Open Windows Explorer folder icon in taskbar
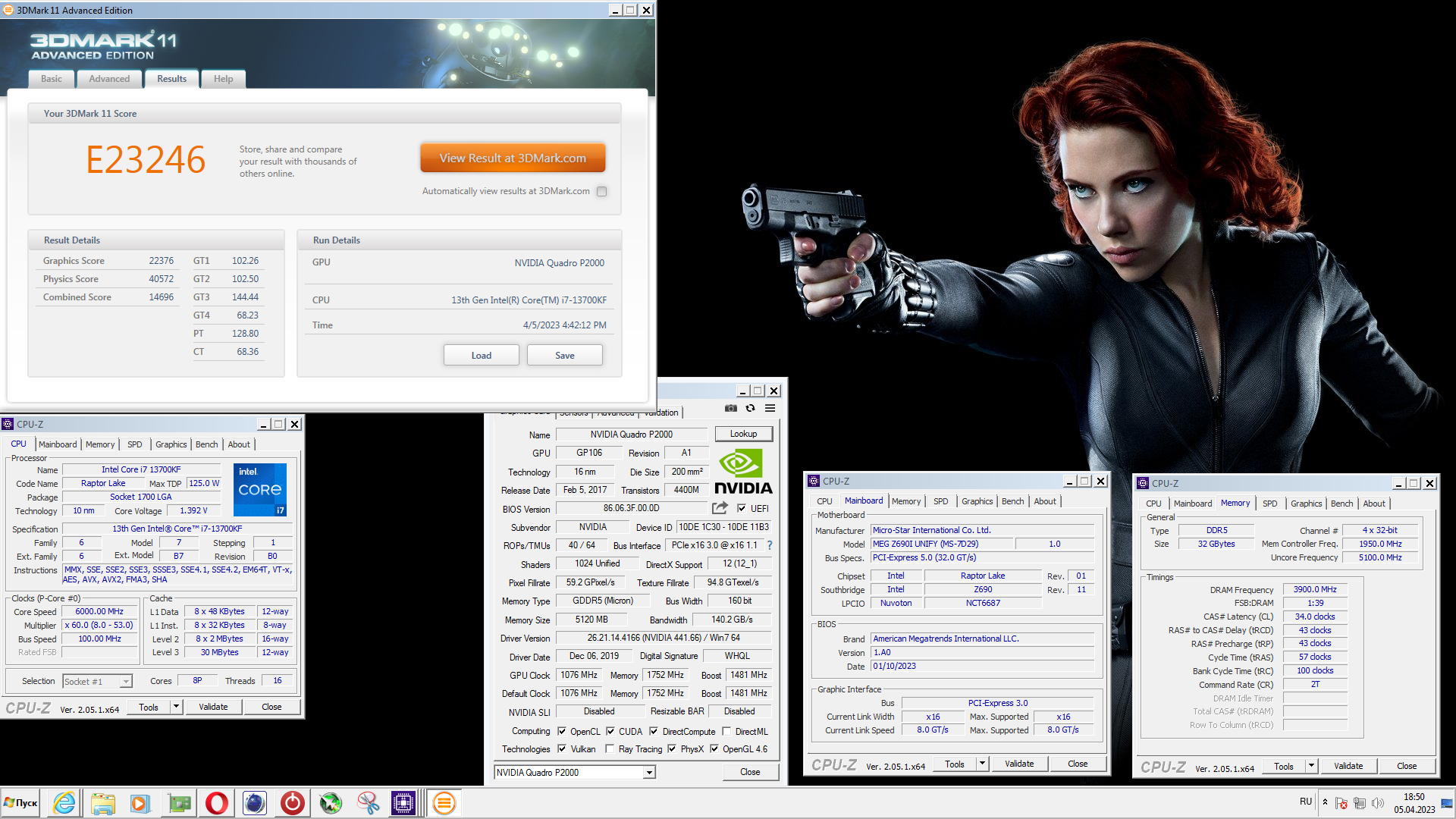This screenshot has height=819, width=1456. pyautogui.click(x=102, y=803)
